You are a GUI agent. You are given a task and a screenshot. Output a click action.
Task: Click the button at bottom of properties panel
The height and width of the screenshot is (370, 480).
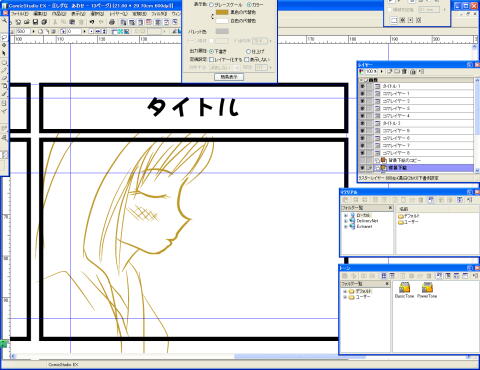click(x=229, y=77)
